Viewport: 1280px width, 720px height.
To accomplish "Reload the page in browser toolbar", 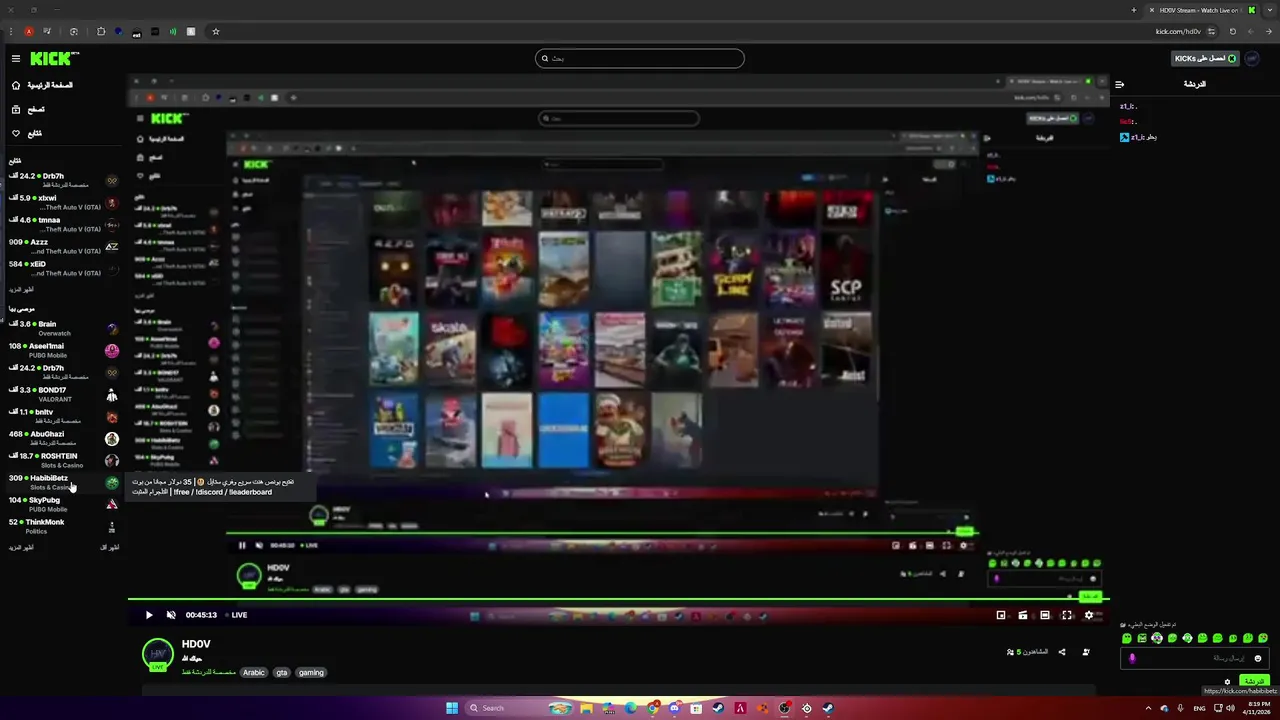I will click(x=1232, y=31).
